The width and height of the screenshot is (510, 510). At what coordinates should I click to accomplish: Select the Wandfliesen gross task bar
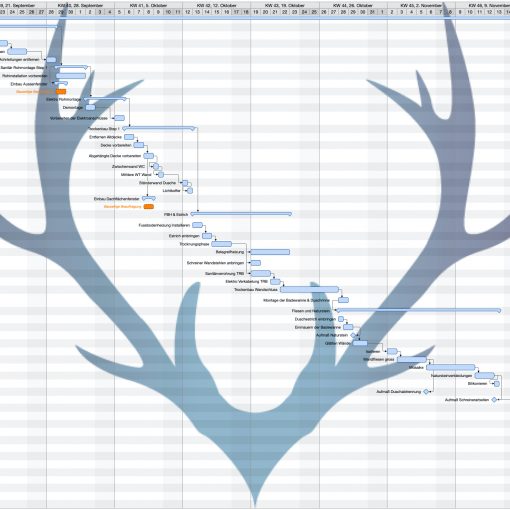[x=412, y=359]
